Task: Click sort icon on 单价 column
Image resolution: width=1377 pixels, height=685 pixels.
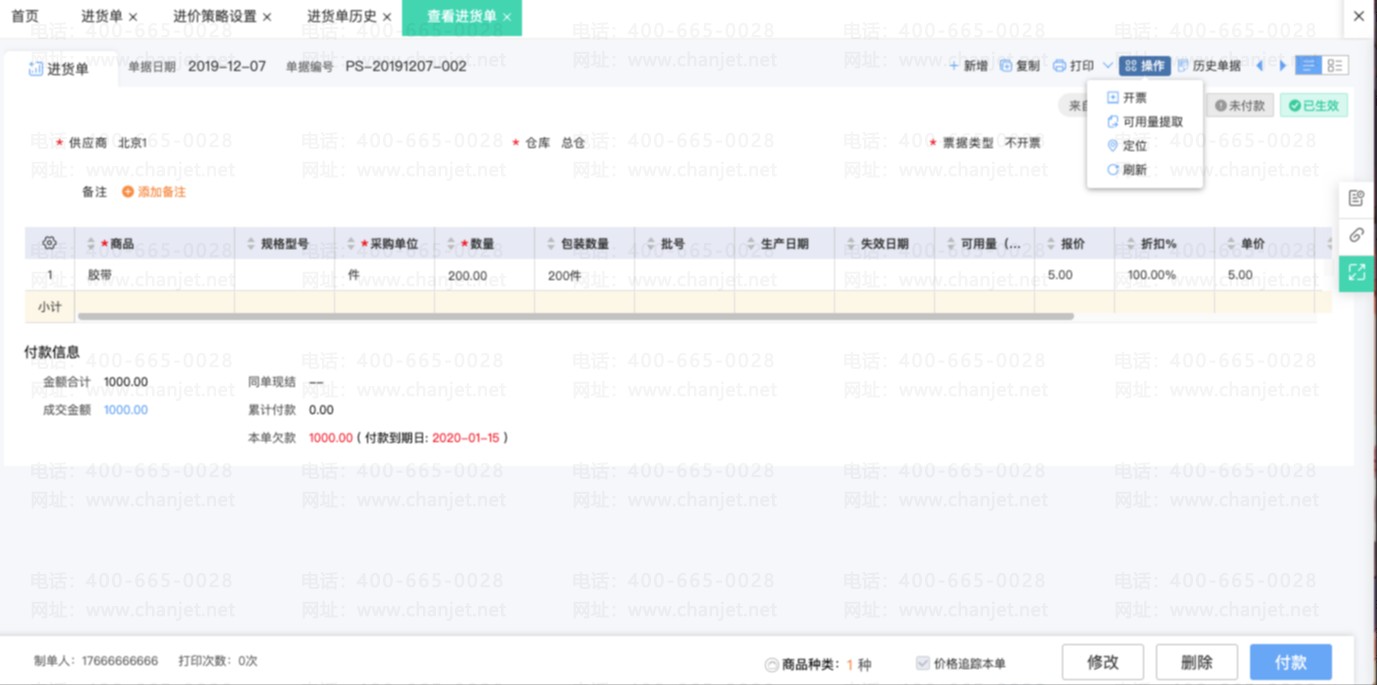Action: pyautogui.click(x=1231, y=244)
